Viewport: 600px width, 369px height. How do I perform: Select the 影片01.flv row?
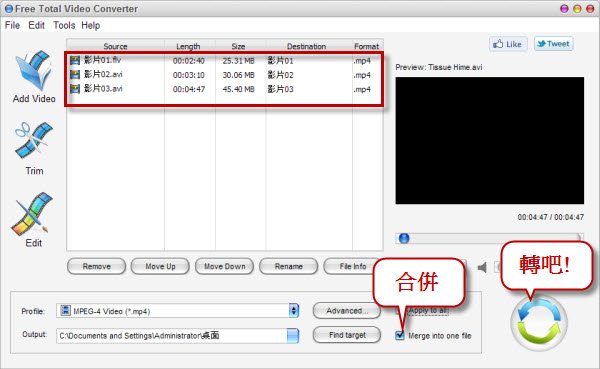(225, 60)
